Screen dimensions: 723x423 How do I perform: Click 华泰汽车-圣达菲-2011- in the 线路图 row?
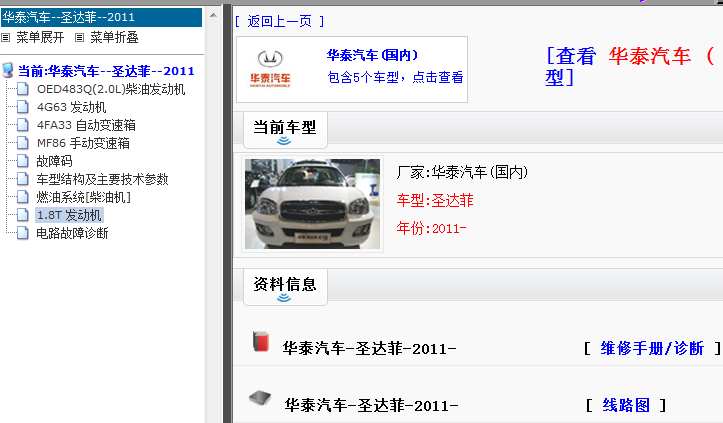pyautogui.click(x=371, y=405)
